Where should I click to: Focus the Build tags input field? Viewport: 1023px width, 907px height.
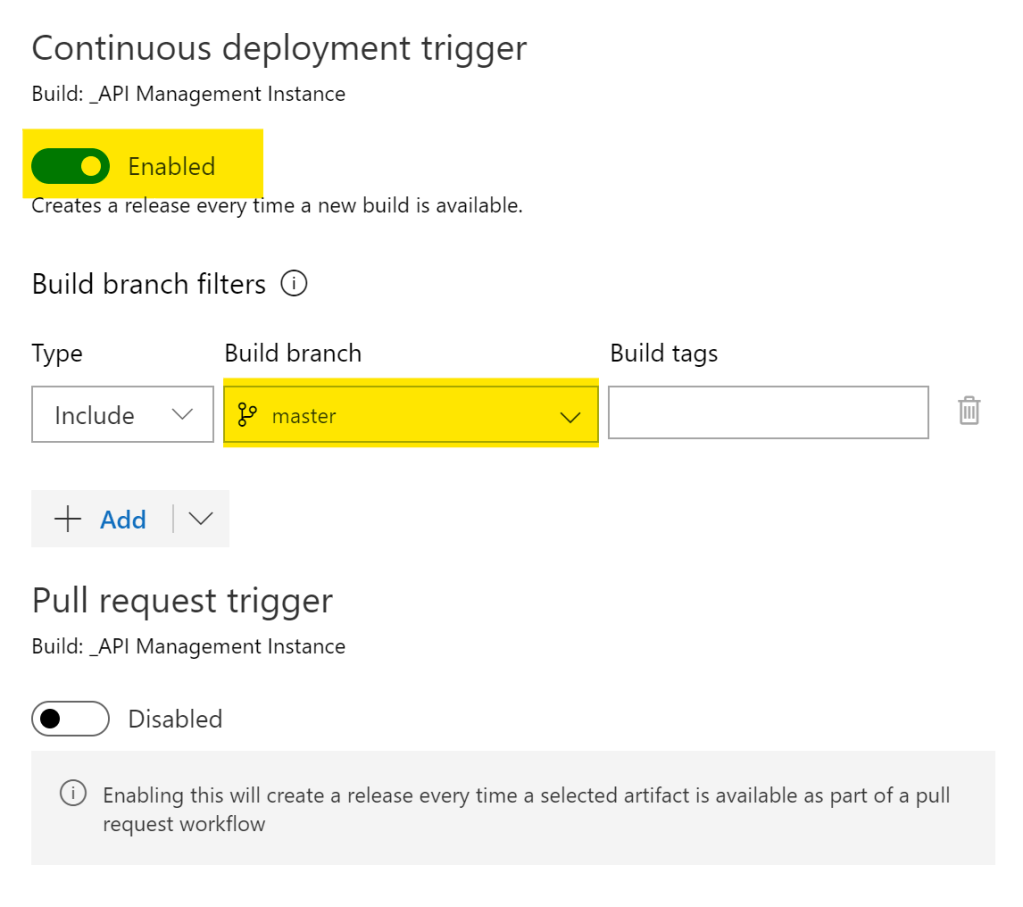pos(767,412)
